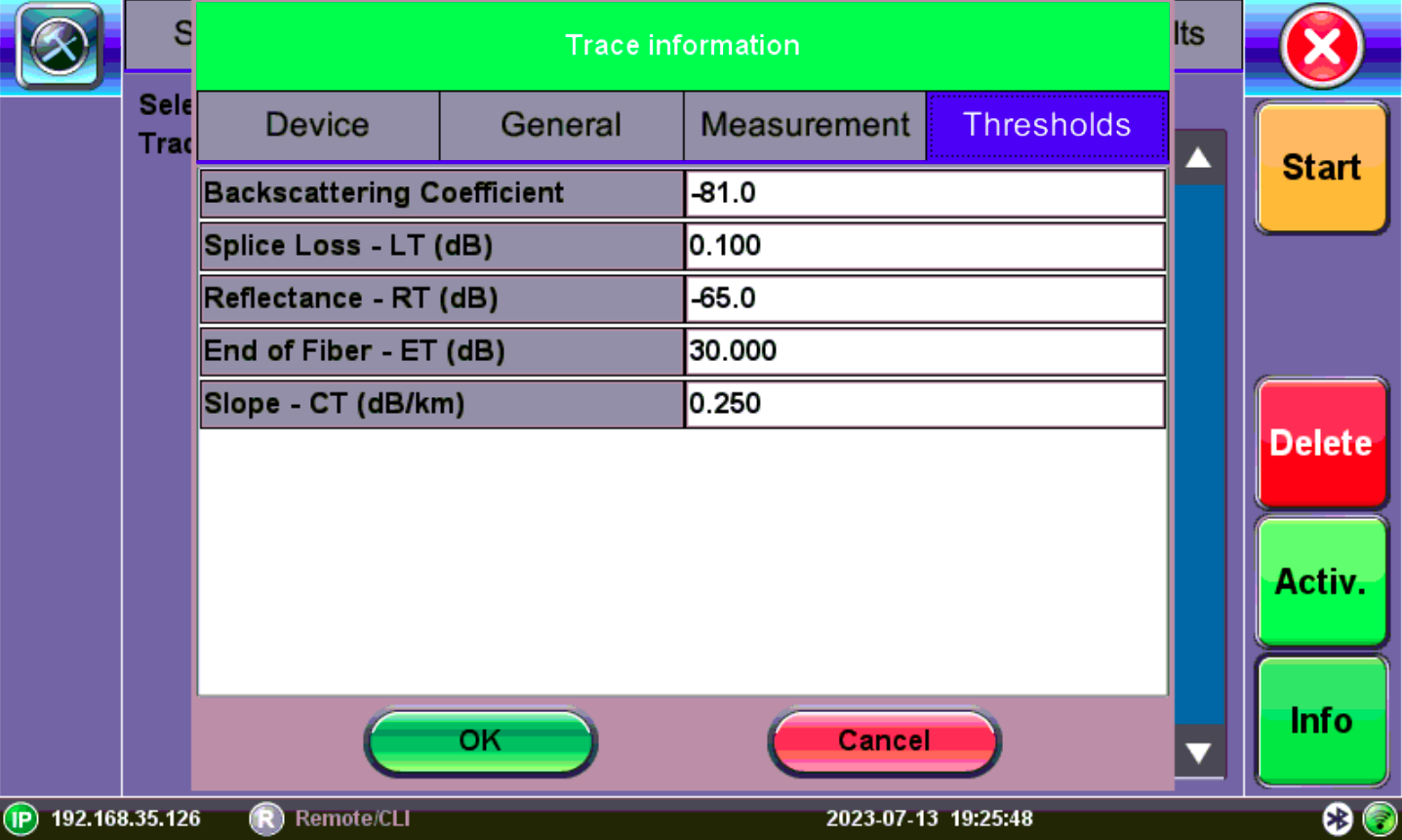The width and height of the screenshot is (1402, 840).
Task: Switch to the Device tab
Action: point(318,126)
